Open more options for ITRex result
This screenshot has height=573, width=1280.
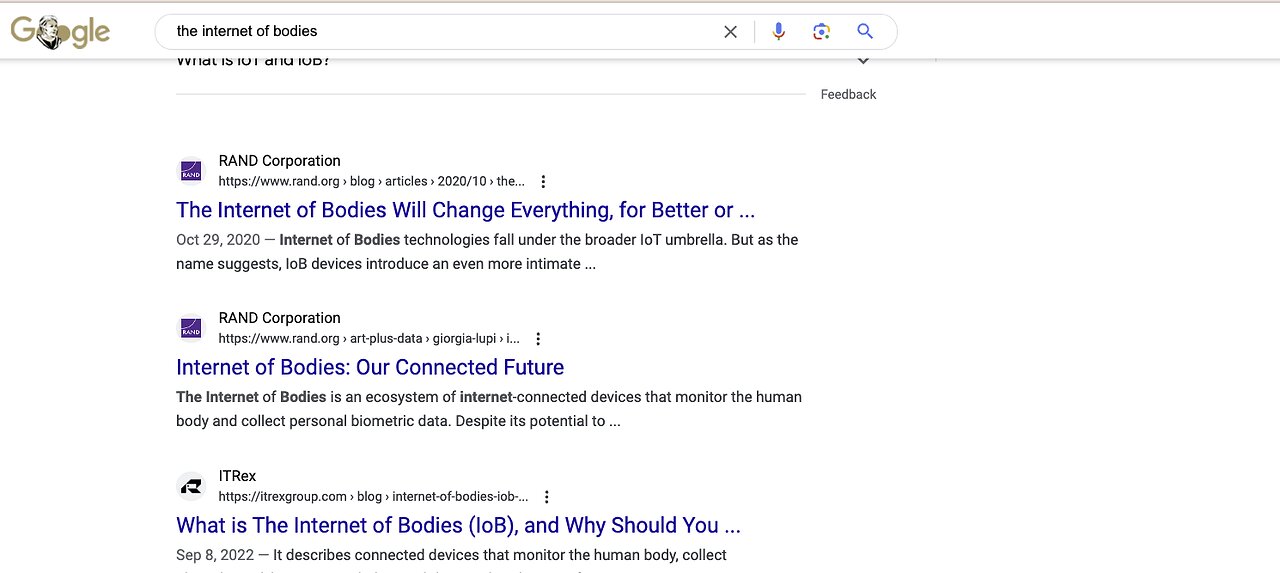546,497
